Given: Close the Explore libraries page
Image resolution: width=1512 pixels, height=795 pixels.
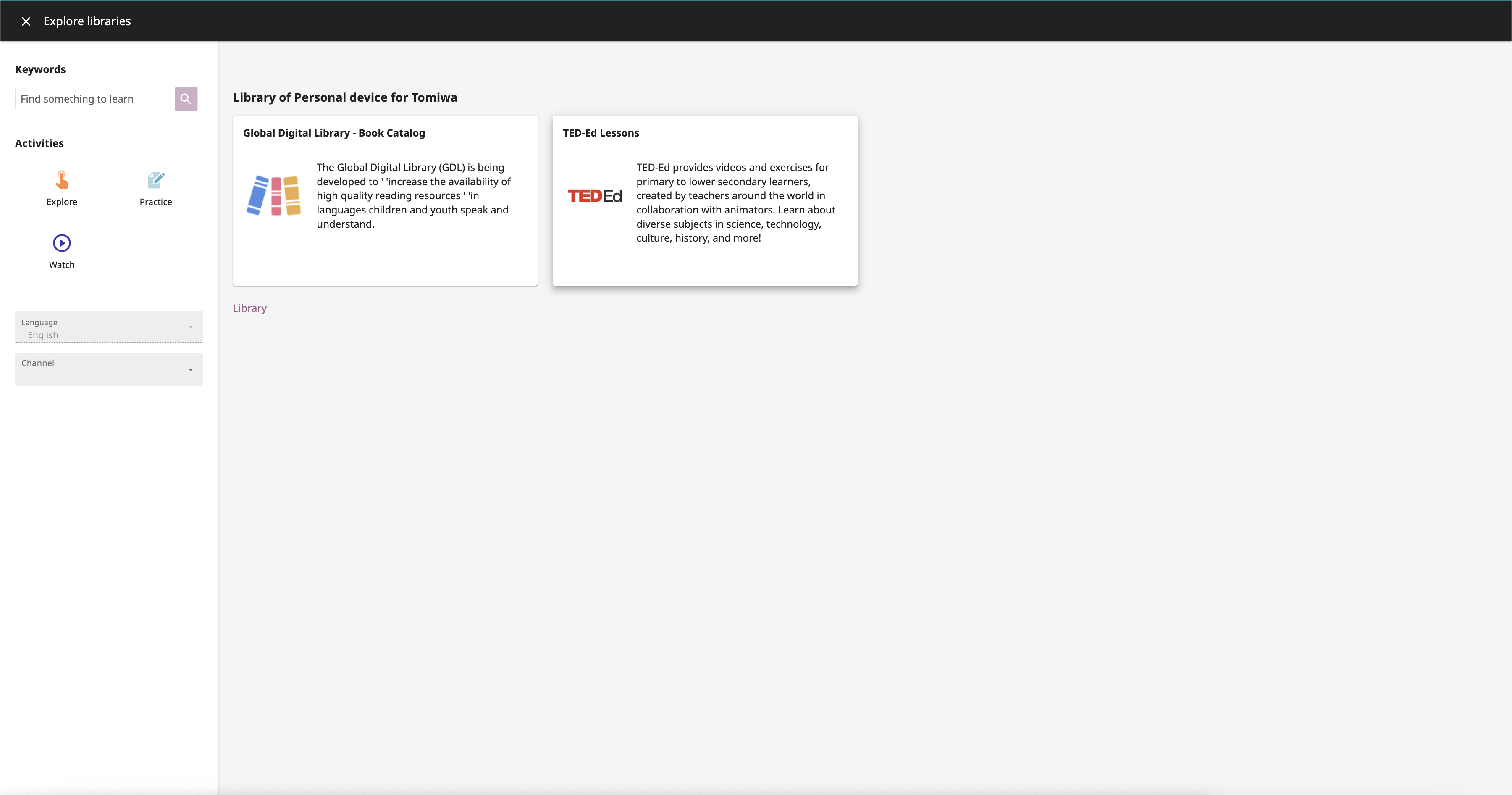Looking at the screenshot, I should pyautogui.click(x=26, y=21).
